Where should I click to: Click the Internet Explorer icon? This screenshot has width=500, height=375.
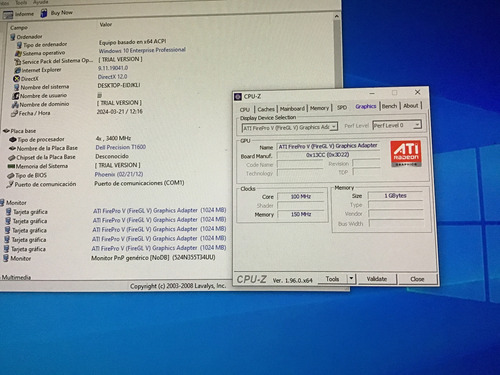[x=17, y=70]
